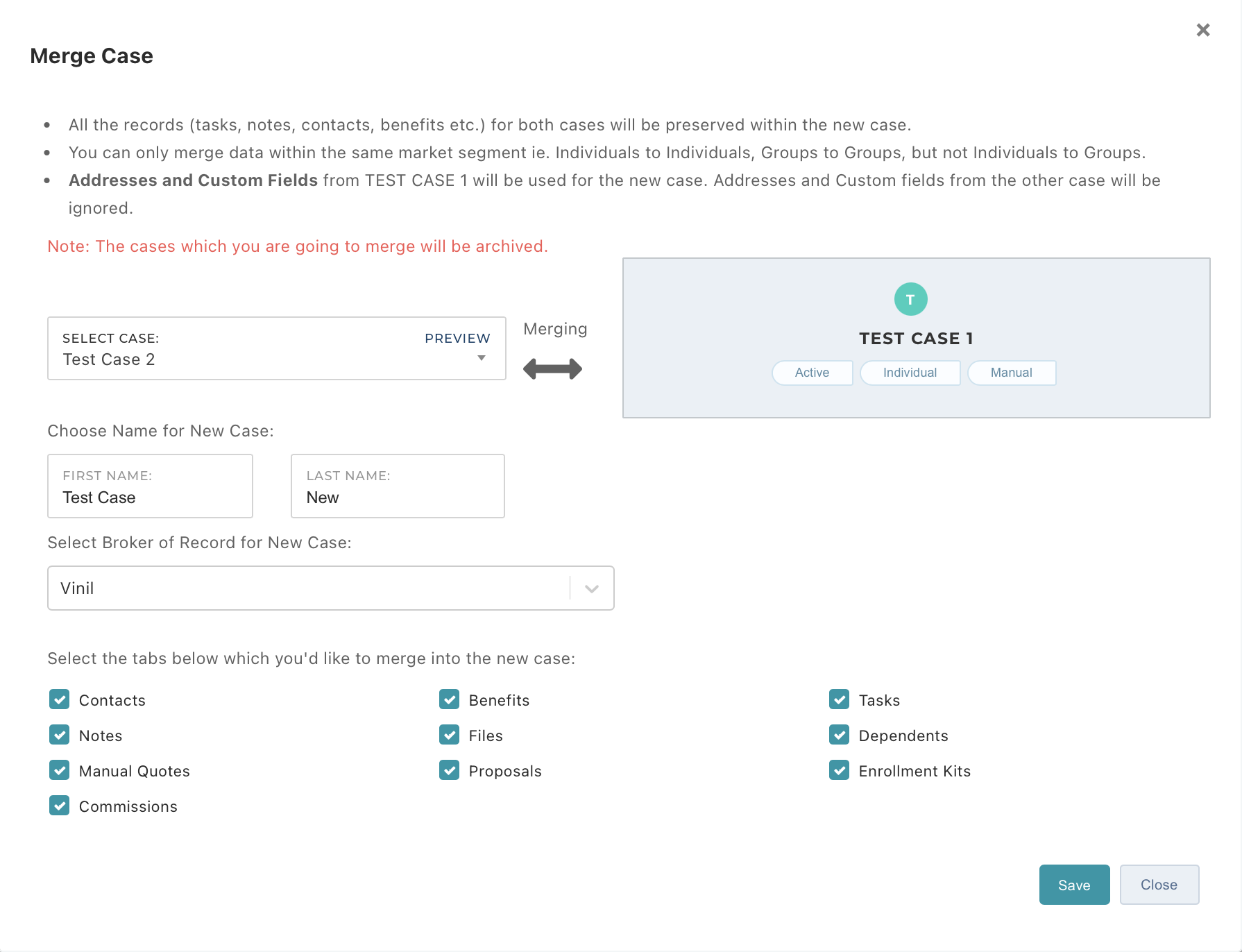This screenshot has height=952, width=1242.
Task: Disable the Commissions checkbox
Action: click(60, 806)
